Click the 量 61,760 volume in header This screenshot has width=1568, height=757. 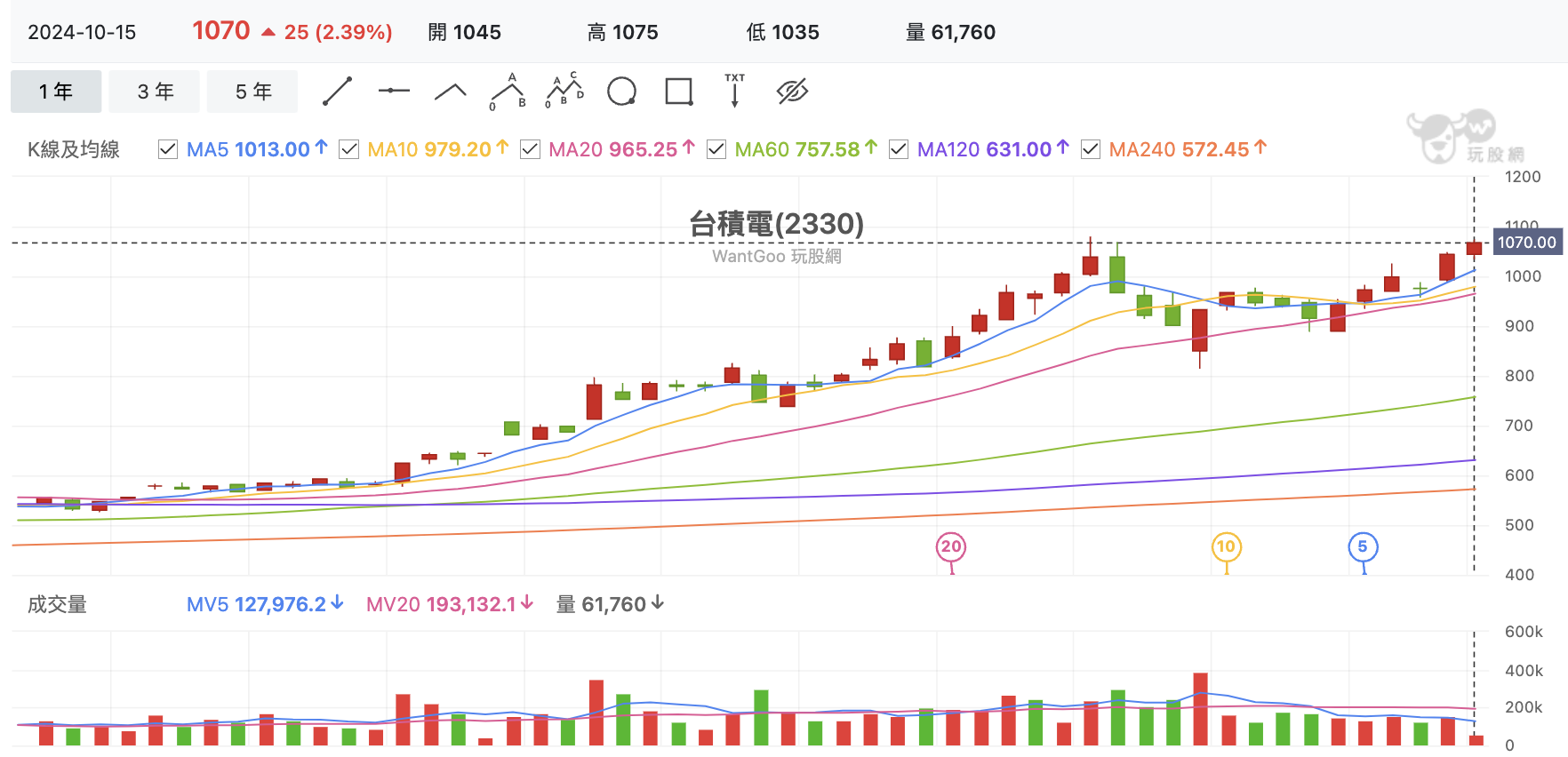click(951, 33)
